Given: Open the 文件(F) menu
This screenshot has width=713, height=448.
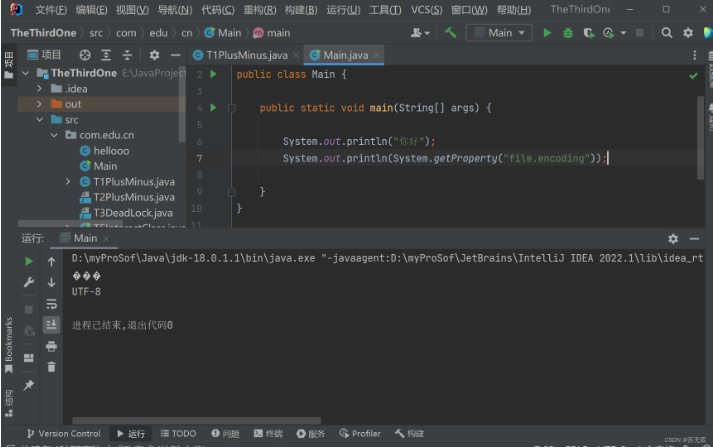Looking at the screenshot, I should pyautogui.click(x=51, y=9).
